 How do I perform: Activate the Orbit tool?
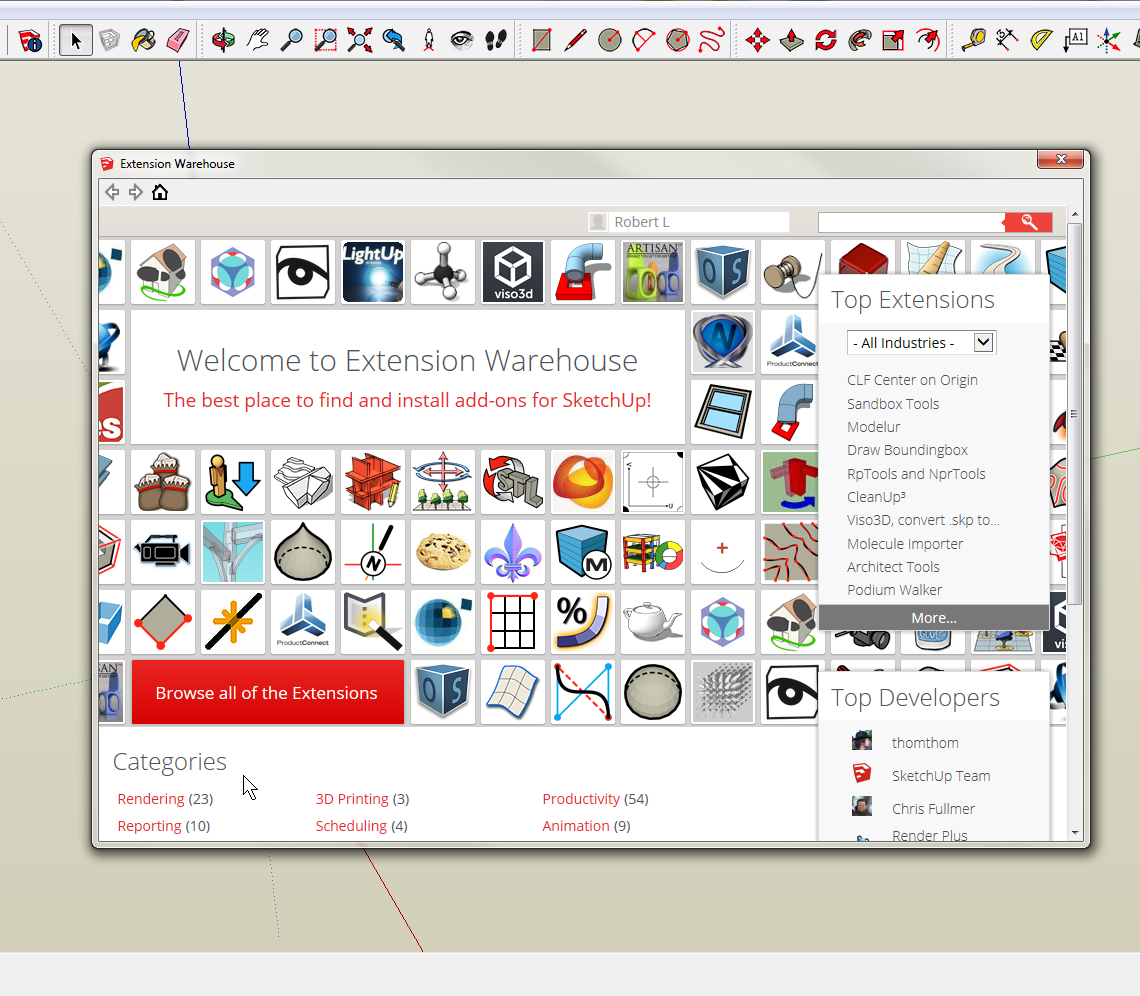point(224,40)
